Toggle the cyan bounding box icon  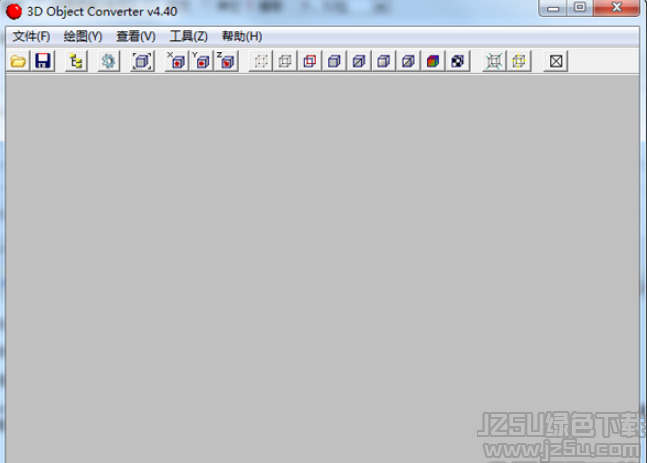(x=494, y=61)
